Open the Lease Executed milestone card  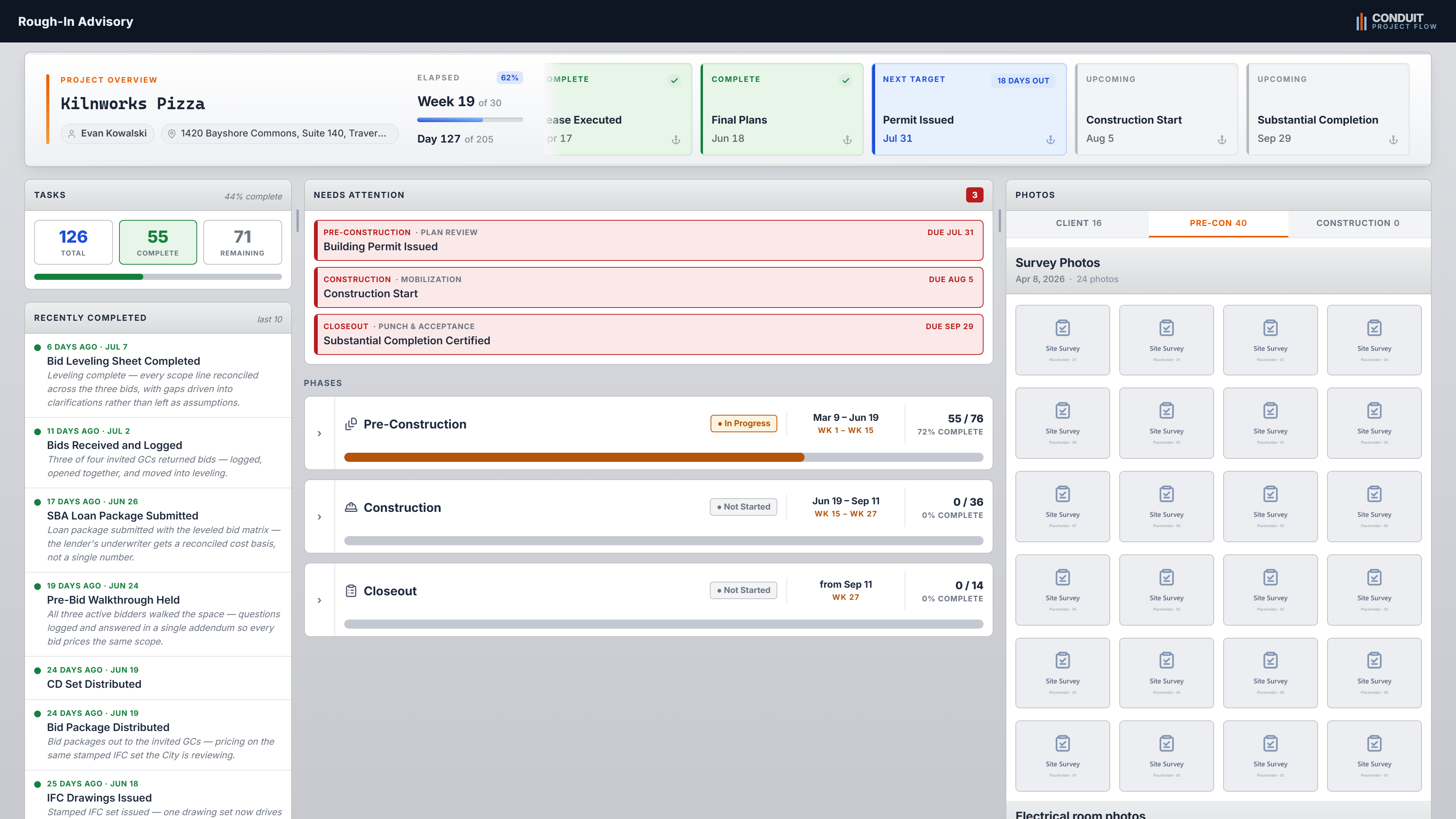tap(618, 109)
